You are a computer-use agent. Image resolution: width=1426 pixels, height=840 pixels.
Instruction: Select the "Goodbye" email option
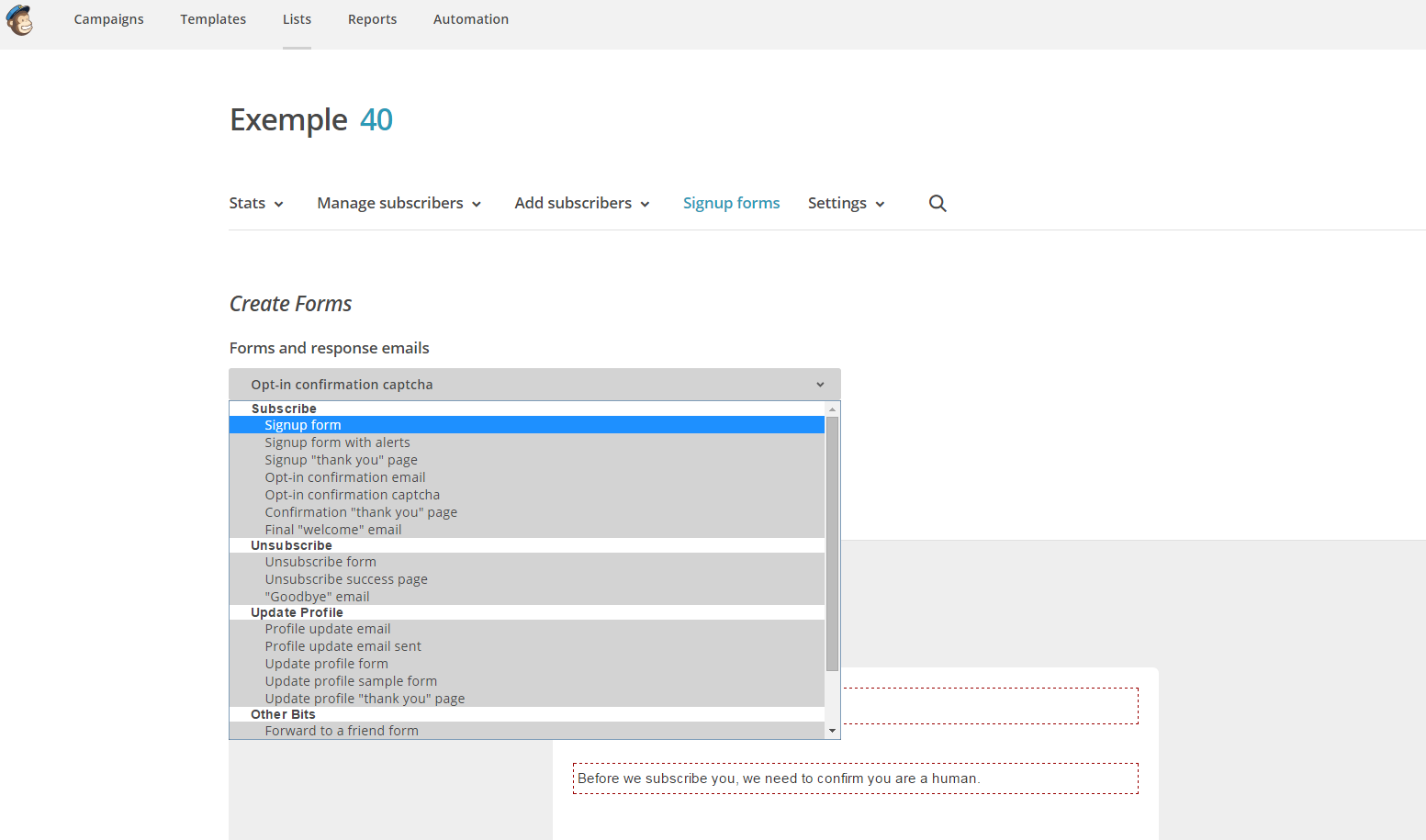coord(527,597)
